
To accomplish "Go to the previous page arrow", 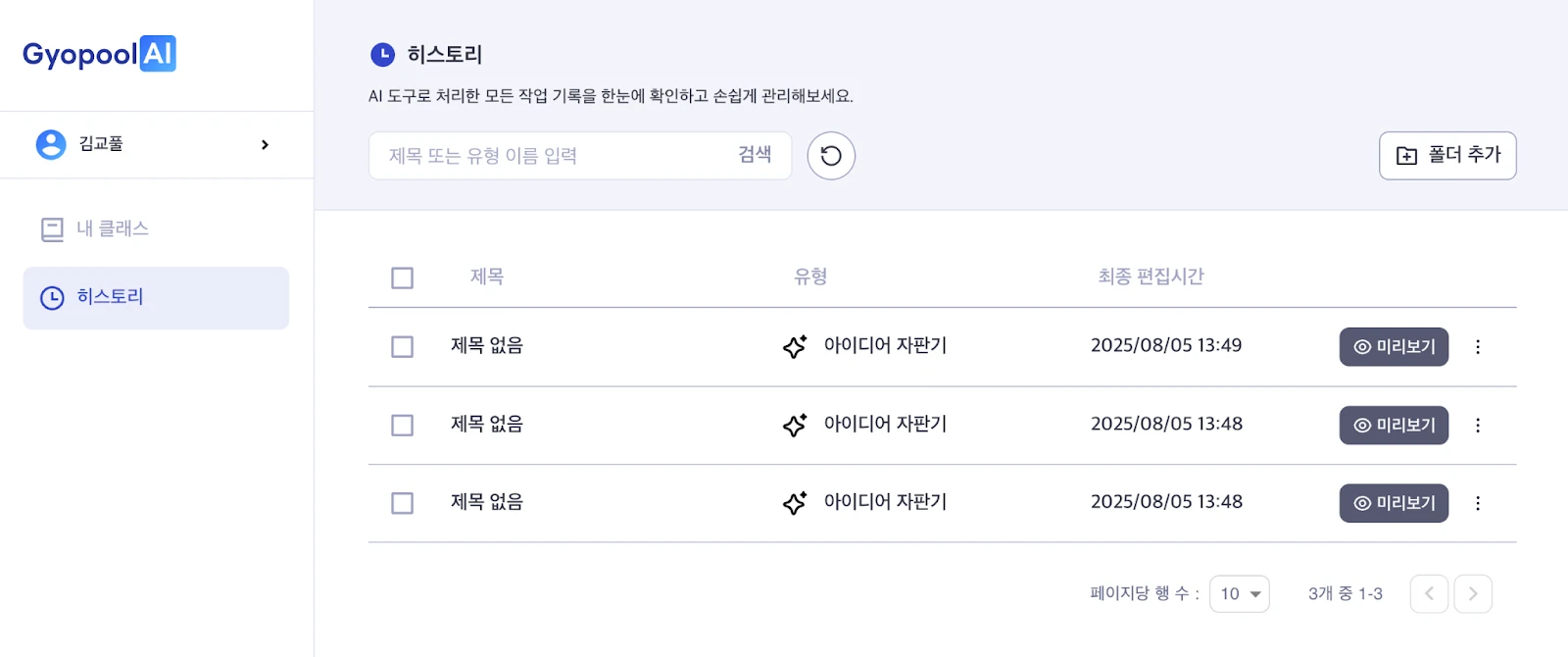I will pos(1429,593).
